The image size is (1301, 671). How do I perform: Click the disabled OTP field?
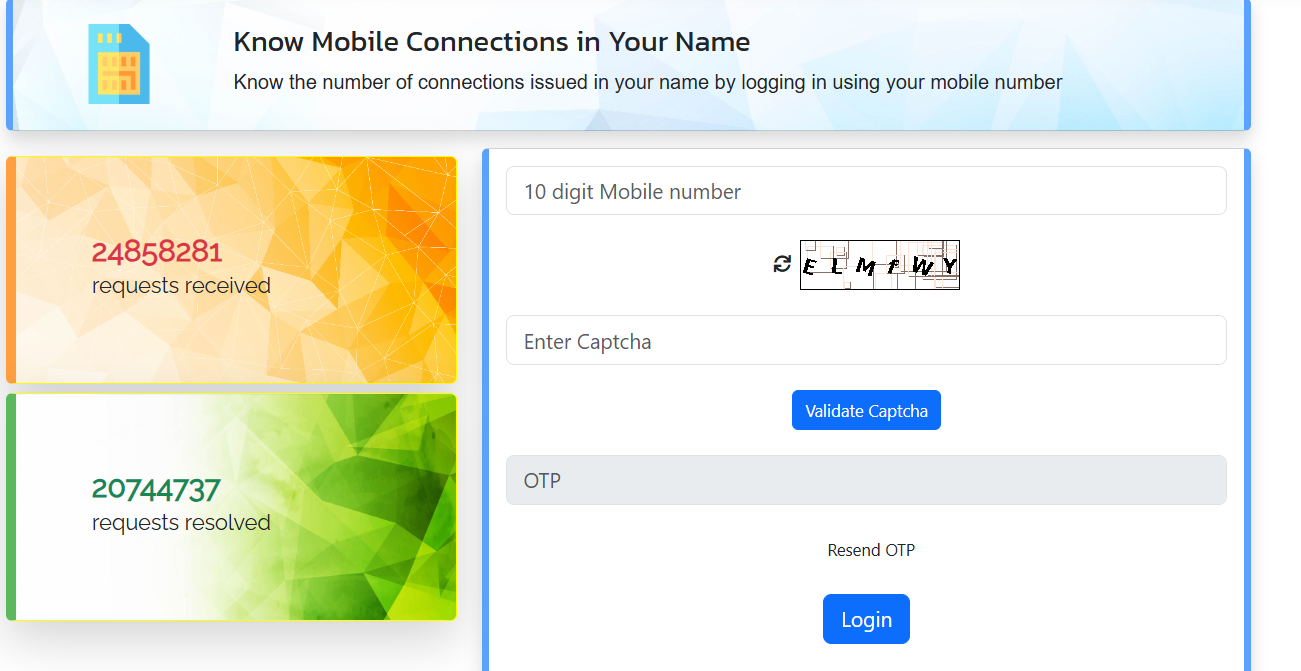866,481
